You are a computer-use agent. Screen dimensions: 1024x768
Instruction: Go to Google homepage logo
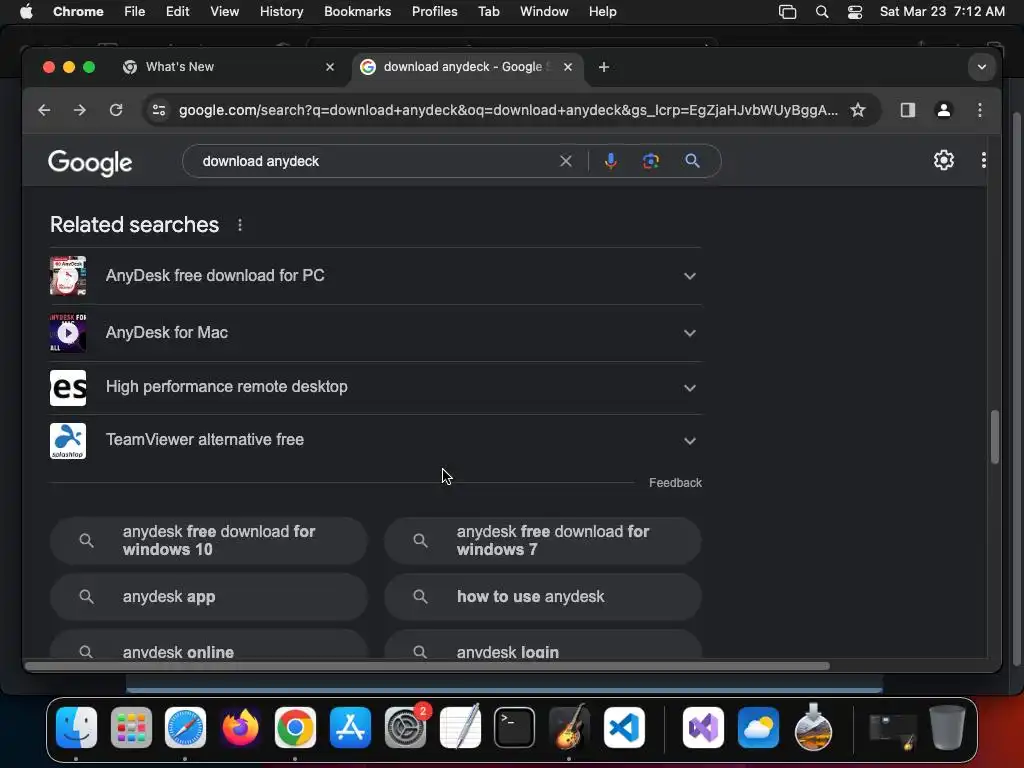90,162
